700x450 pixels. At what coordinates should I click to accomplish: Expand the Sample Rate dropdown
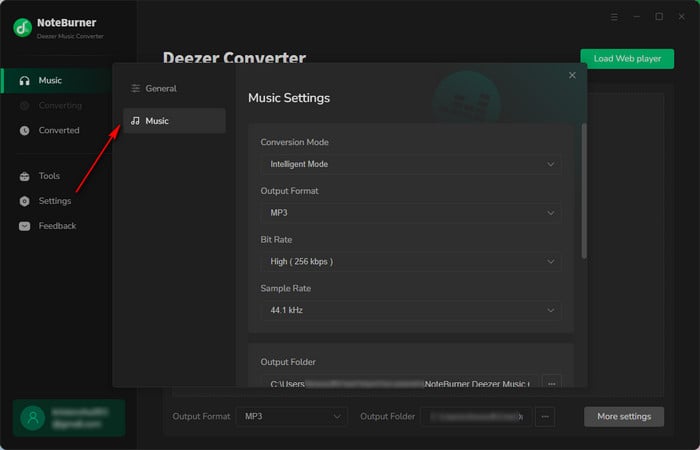click(411, 310)
